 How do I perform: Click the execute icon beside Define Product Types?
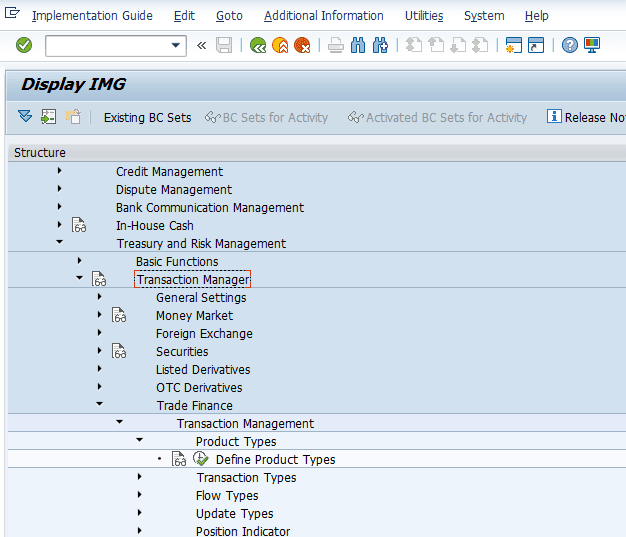point(200,460)
